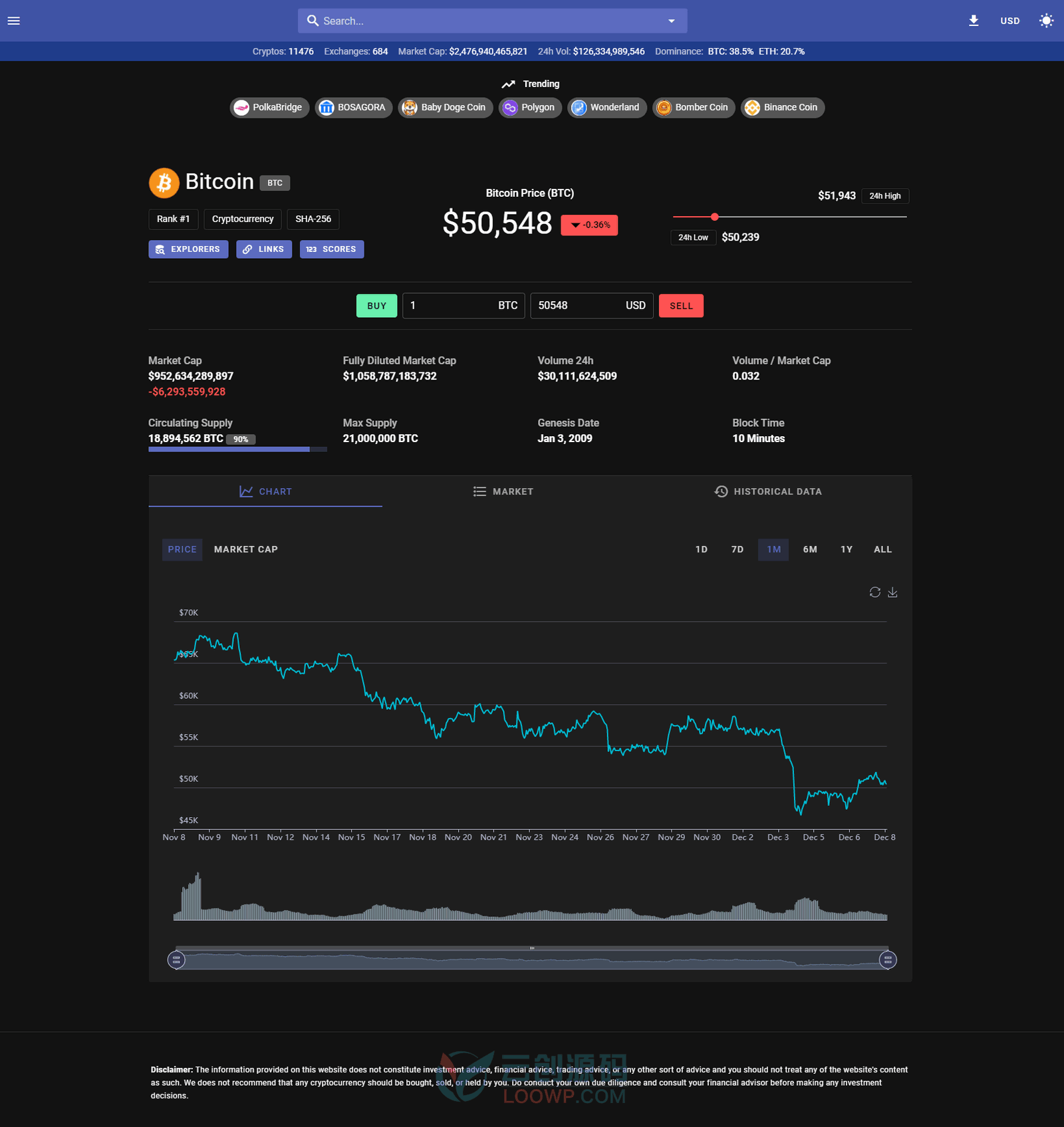Viewport: 1064px width, 1127px height.
Task: Click the Rank #1 tag
Action: 173,219
